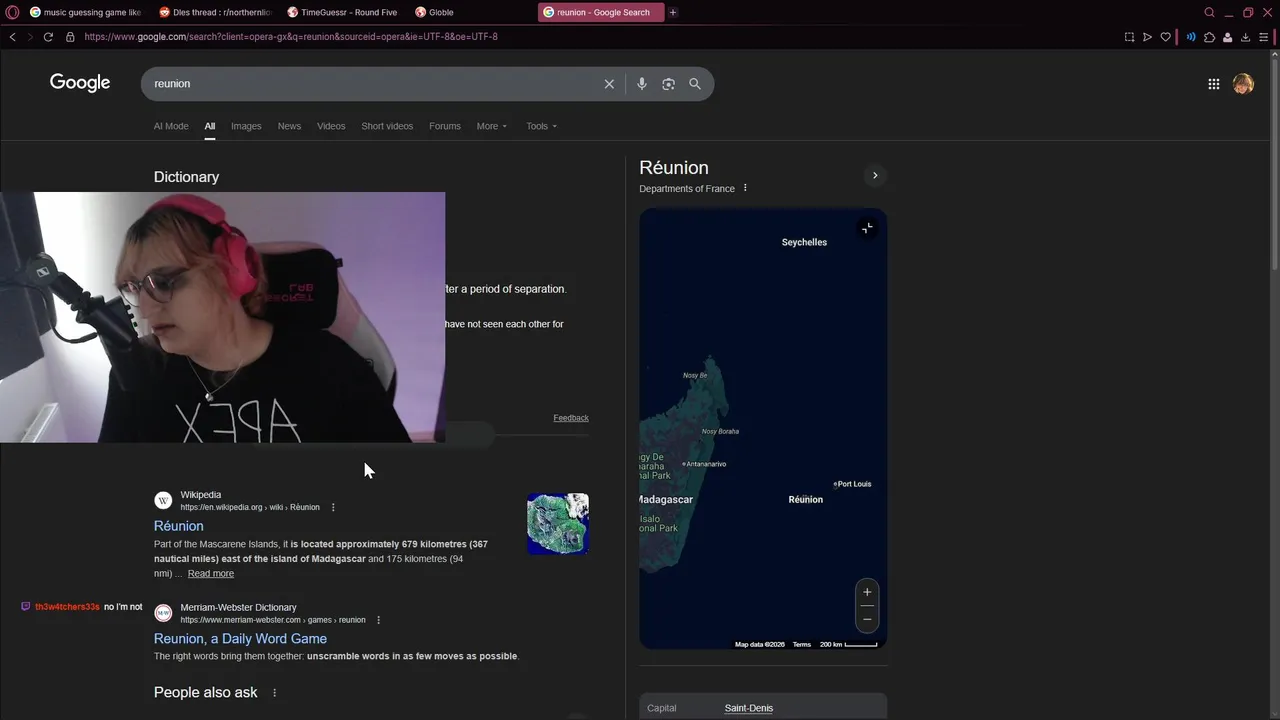Open the browser extensions cube icon

[1209, 37]
